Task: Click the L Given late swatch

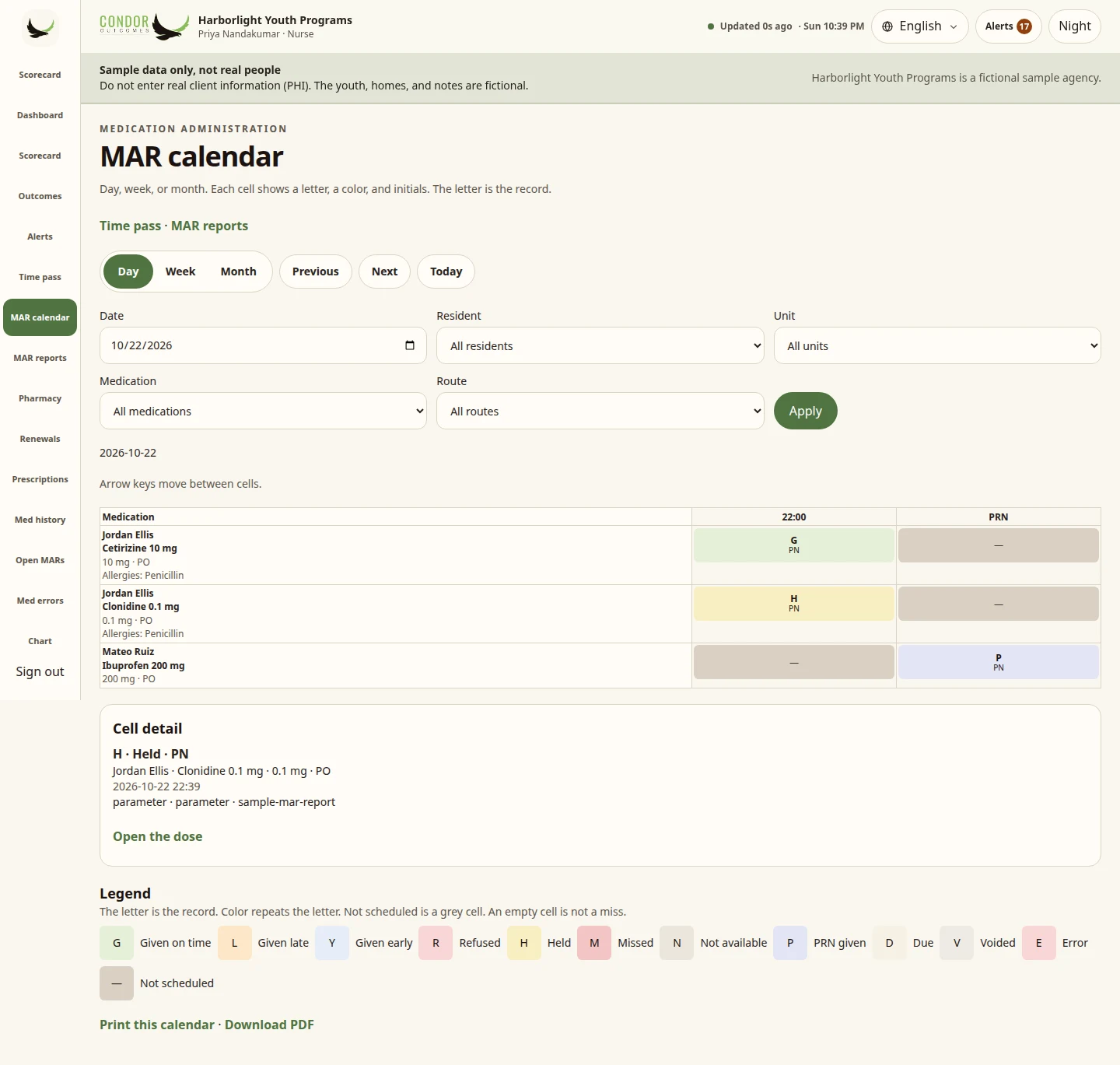Action: pos(234,943)
